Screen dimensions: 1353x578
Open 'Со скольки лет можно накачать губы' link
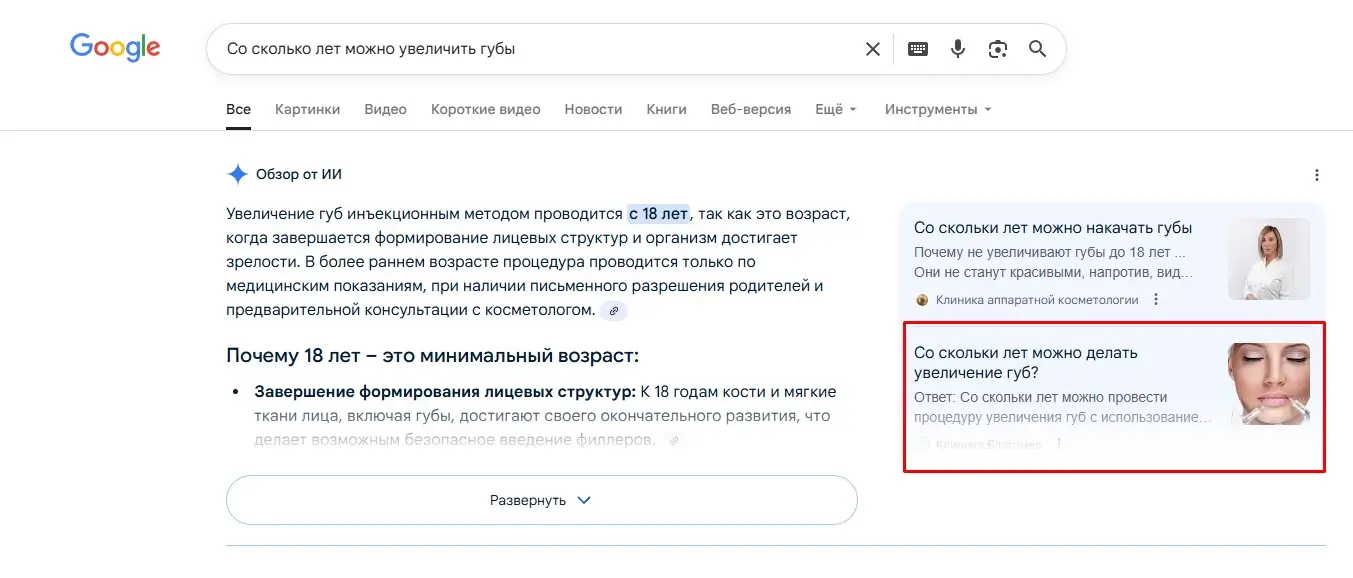pos(1052,228)
